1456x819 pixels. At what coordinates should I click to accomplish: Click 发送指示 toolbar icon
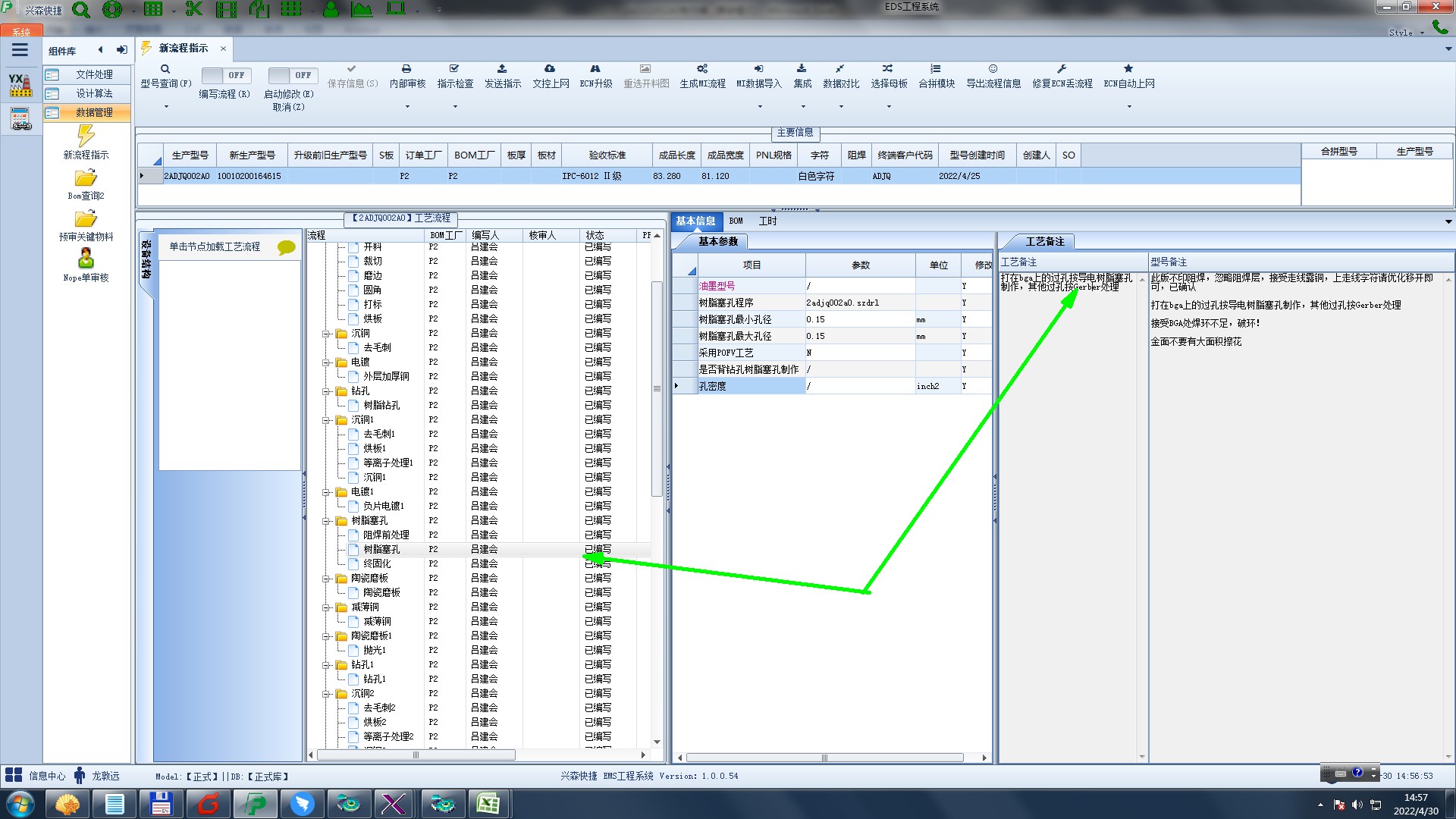pyautogui.click(x=502, y=69)
